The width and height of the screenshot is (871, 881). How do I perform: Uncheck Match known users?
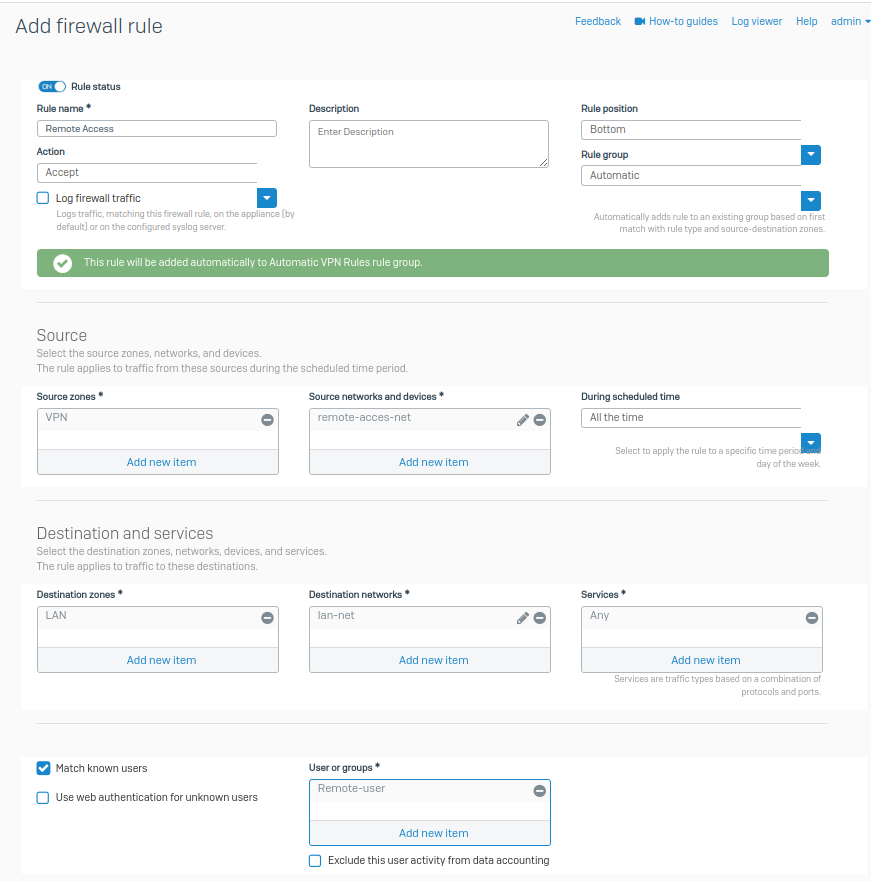click(x=43, y=768)
